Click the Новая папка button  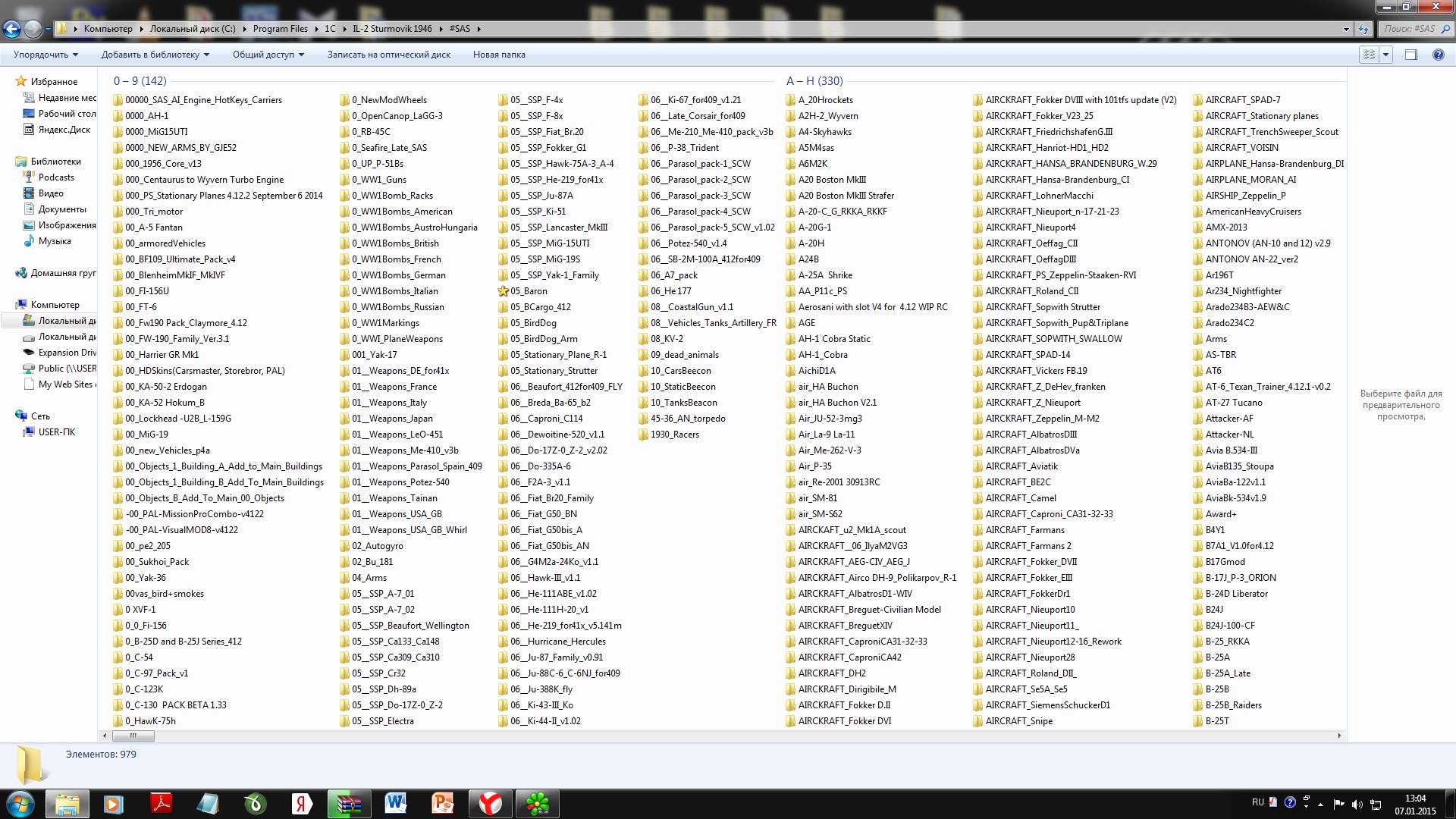pyautogui.click(x=499, y=55)
